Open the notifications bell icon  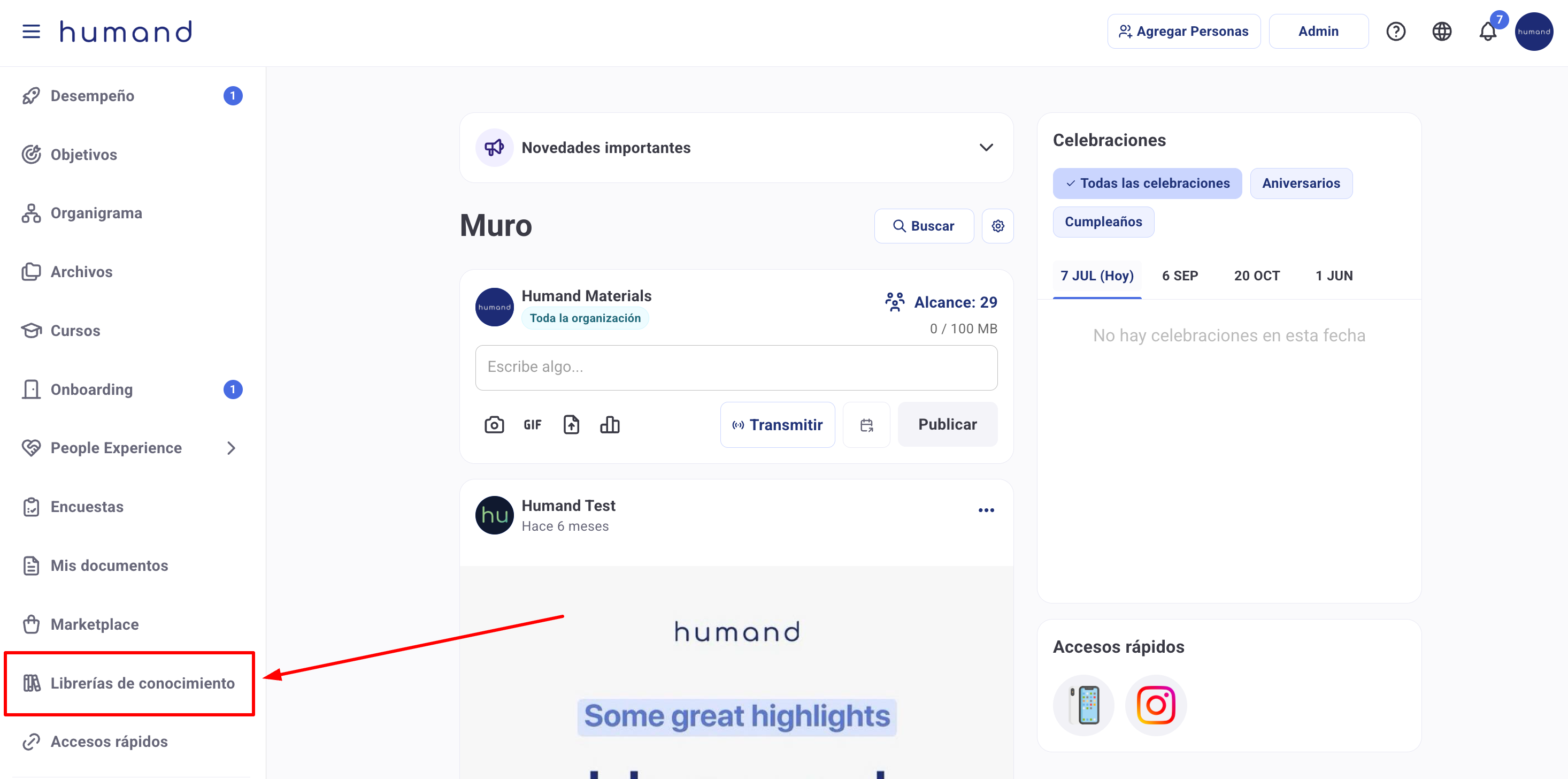1487,32
